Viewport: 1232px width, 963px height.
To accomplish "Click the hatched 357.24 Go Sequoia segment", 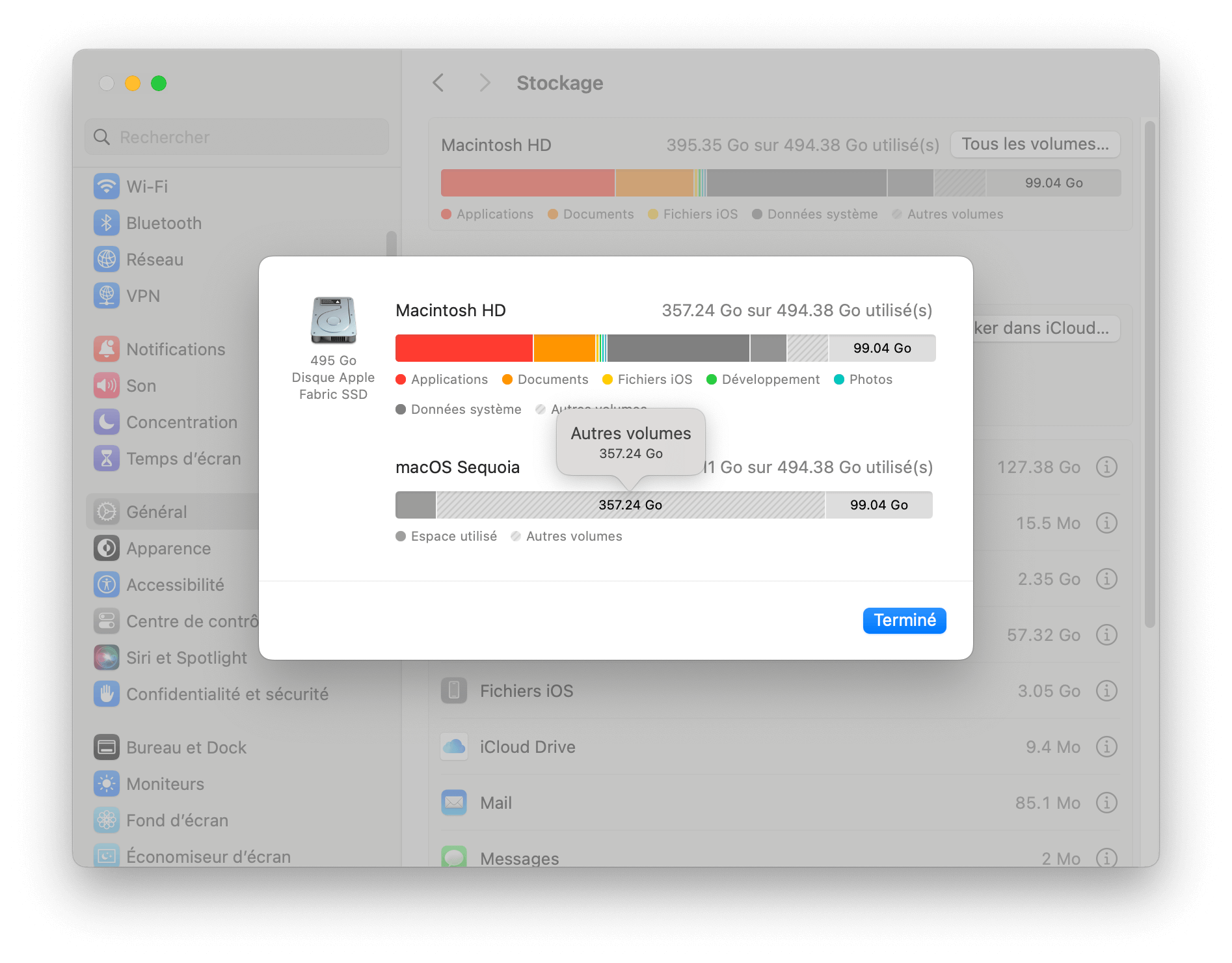I will (630, 505).
